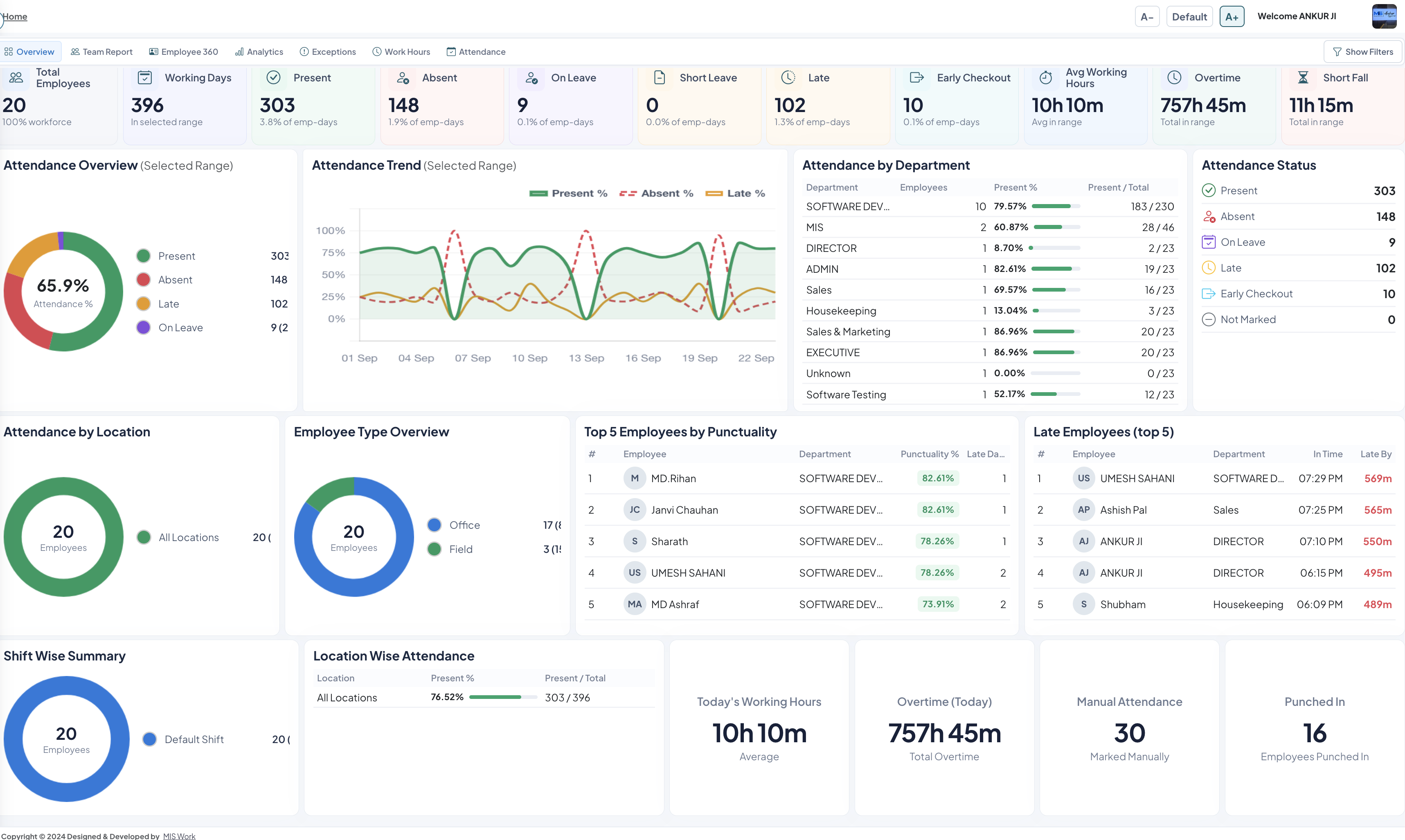This screenshot has height=840, width=1405.
Task: Open the Exceptions tab
Action: click(327, 52)
